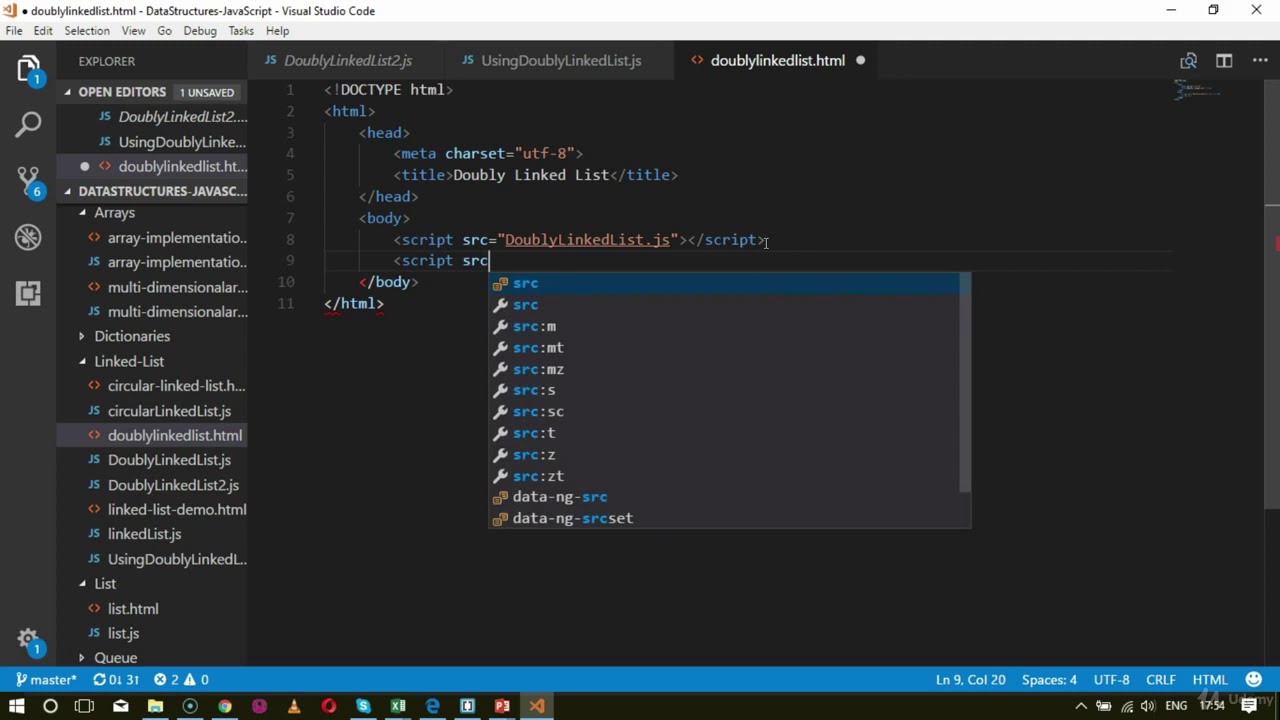Screen dimensions: 1280x720
Task: Expand the Dictionaries folder
Action: click(x=83, y=337)
